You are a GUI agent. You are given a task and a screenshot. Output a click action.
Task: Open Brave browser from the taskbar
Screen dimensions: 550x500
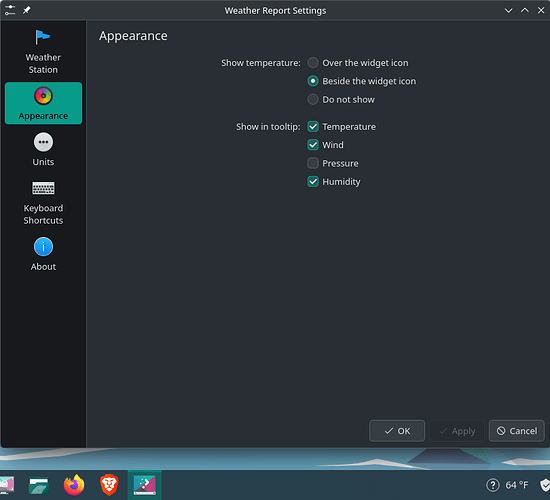pyautogui.click(x=109, y=485)
